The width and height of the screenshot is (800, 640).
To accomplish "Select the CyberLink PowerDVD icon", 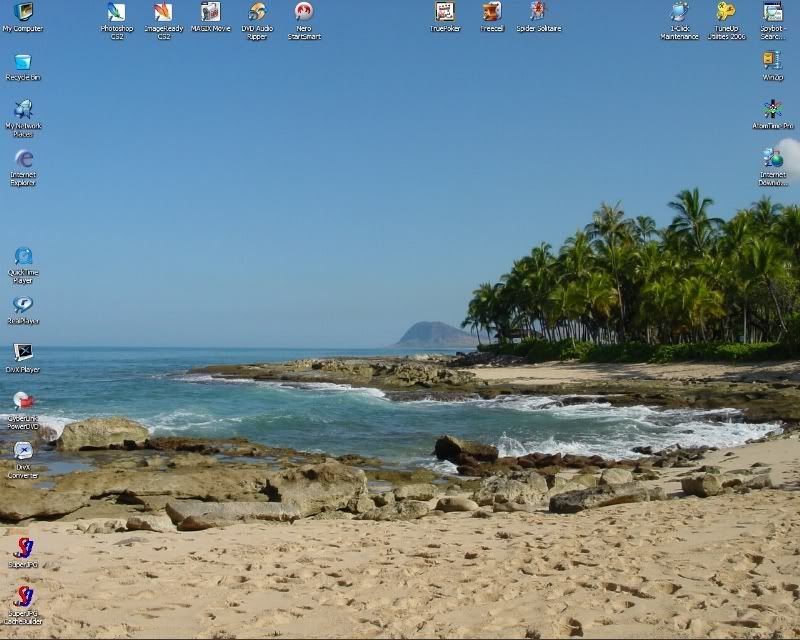I will click(22, 400).
